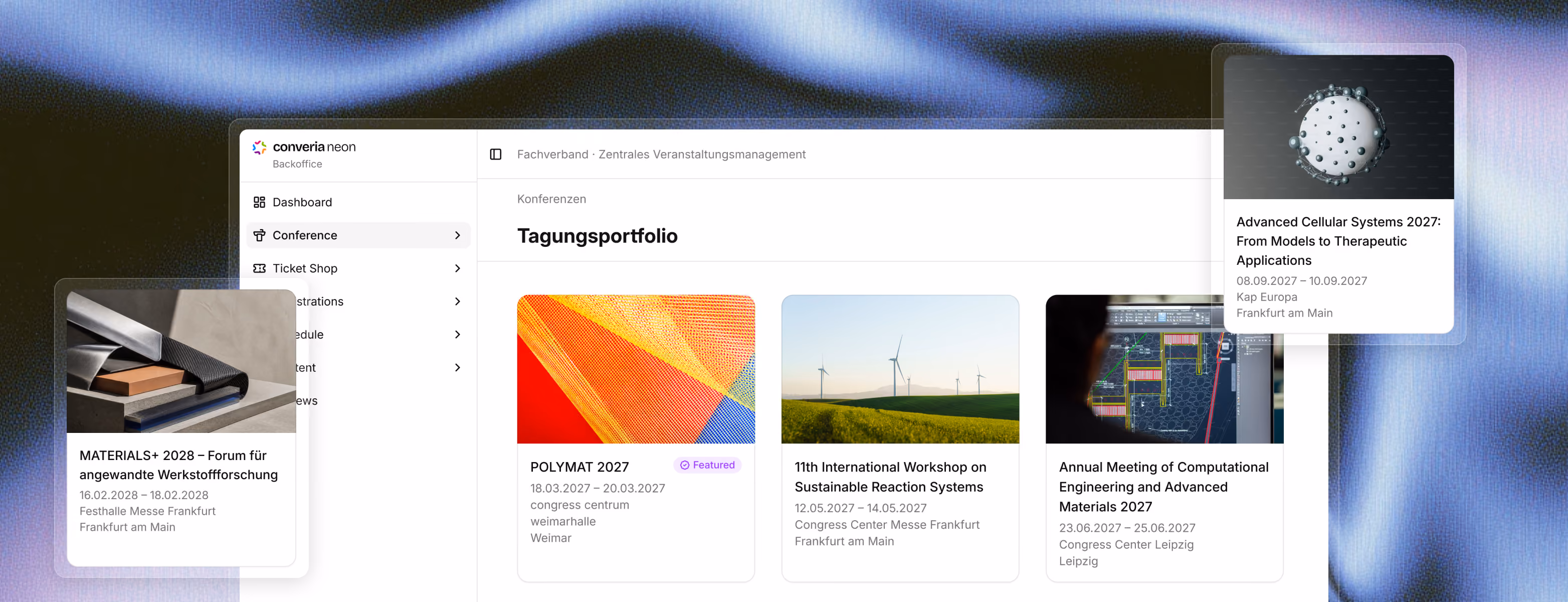Viewport: 1568px width, 602px height.
Task: Select Conference menu item
Action: coord(358,235)
